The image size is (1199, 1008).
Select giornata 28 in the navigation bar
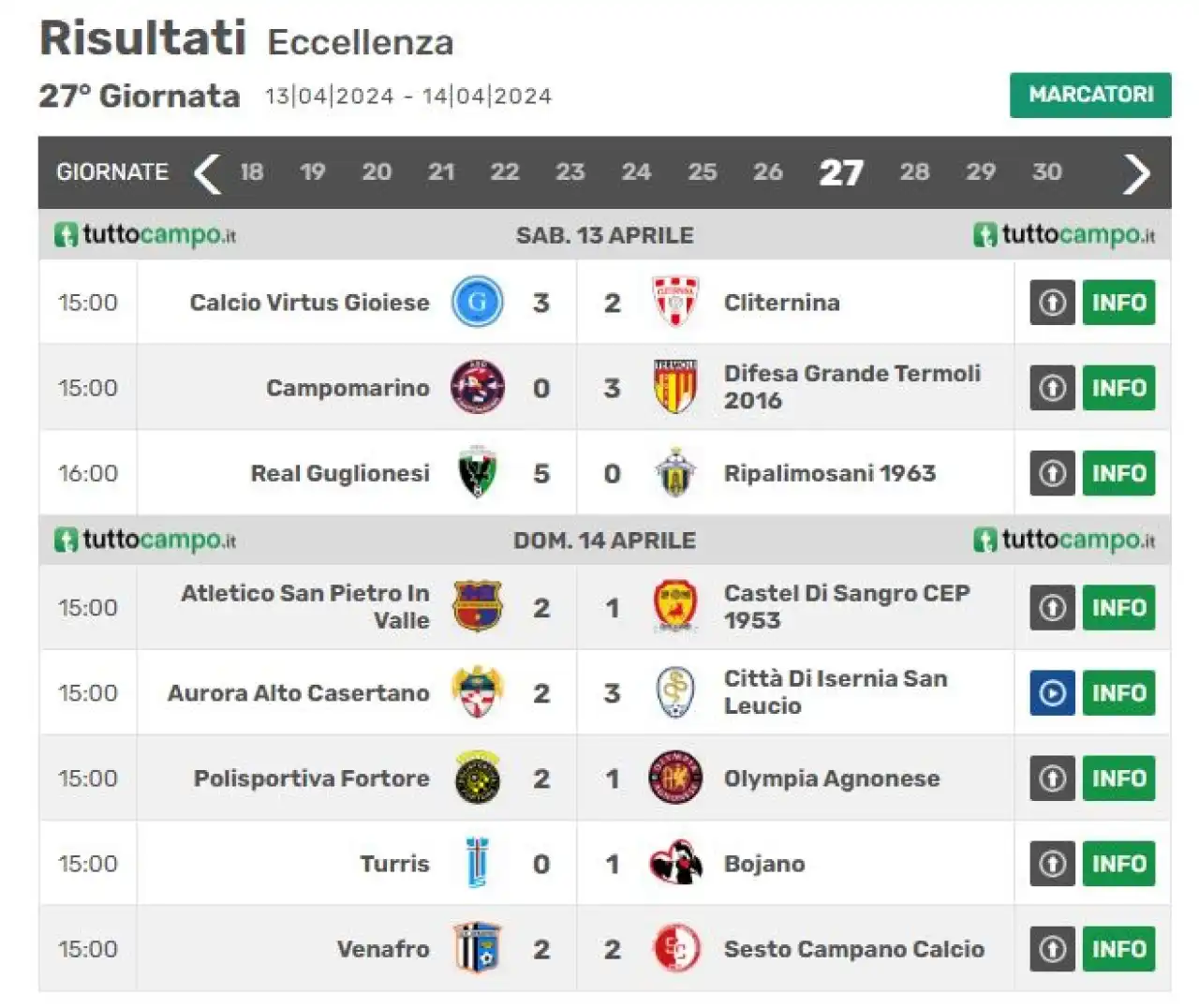click(x=914, y=172)
